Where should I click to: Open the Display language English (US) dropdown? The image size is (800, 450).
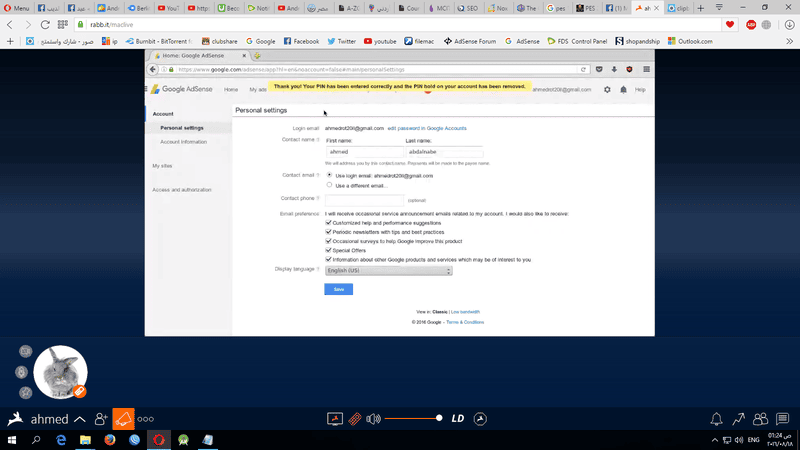point(388,271)
